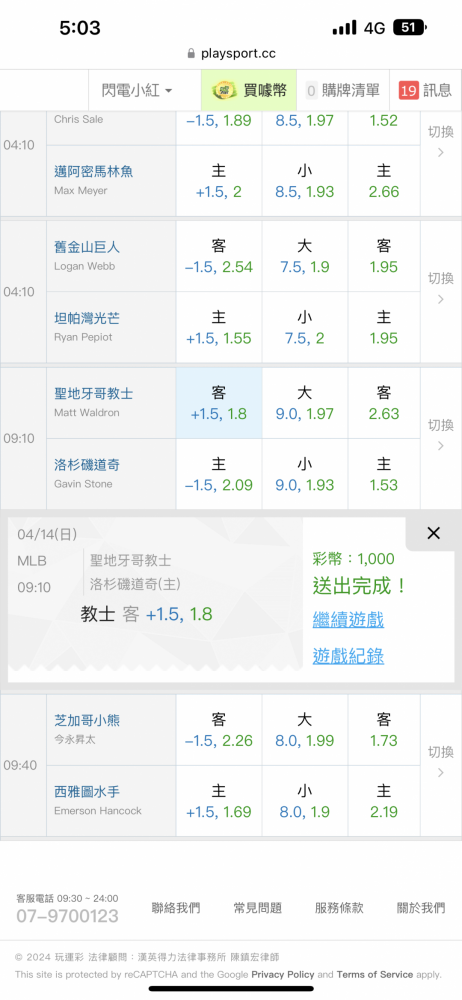The width and height of the screenshot is (462, 1000).
Task: Select 大 7.5, 1.9 for the Giants game
Action: coord(304,256)
